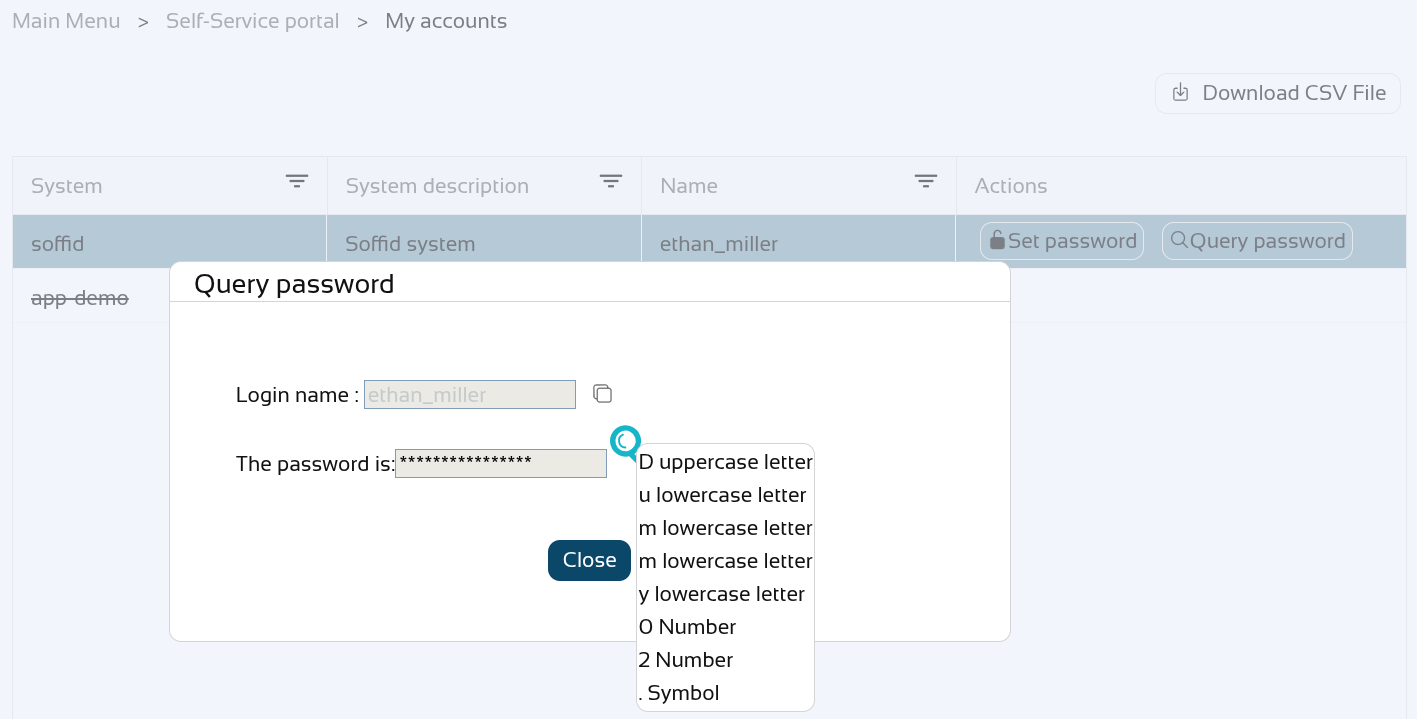Copy the login name to clipboard
This screenshot has height=719, width=1417.
[602, 394]
